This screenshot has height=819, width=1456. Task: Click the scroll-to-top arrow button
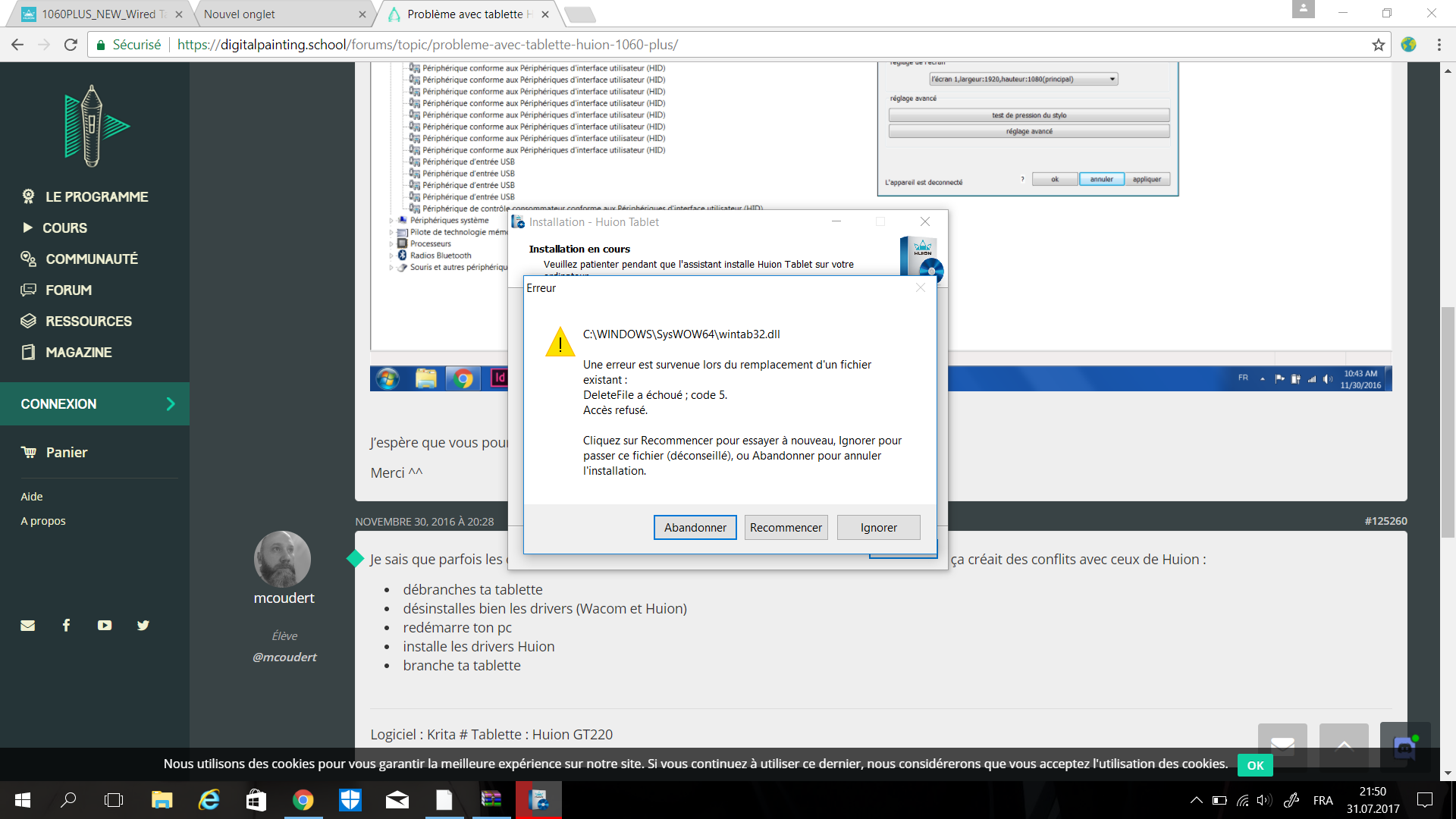pos(1343,745)
